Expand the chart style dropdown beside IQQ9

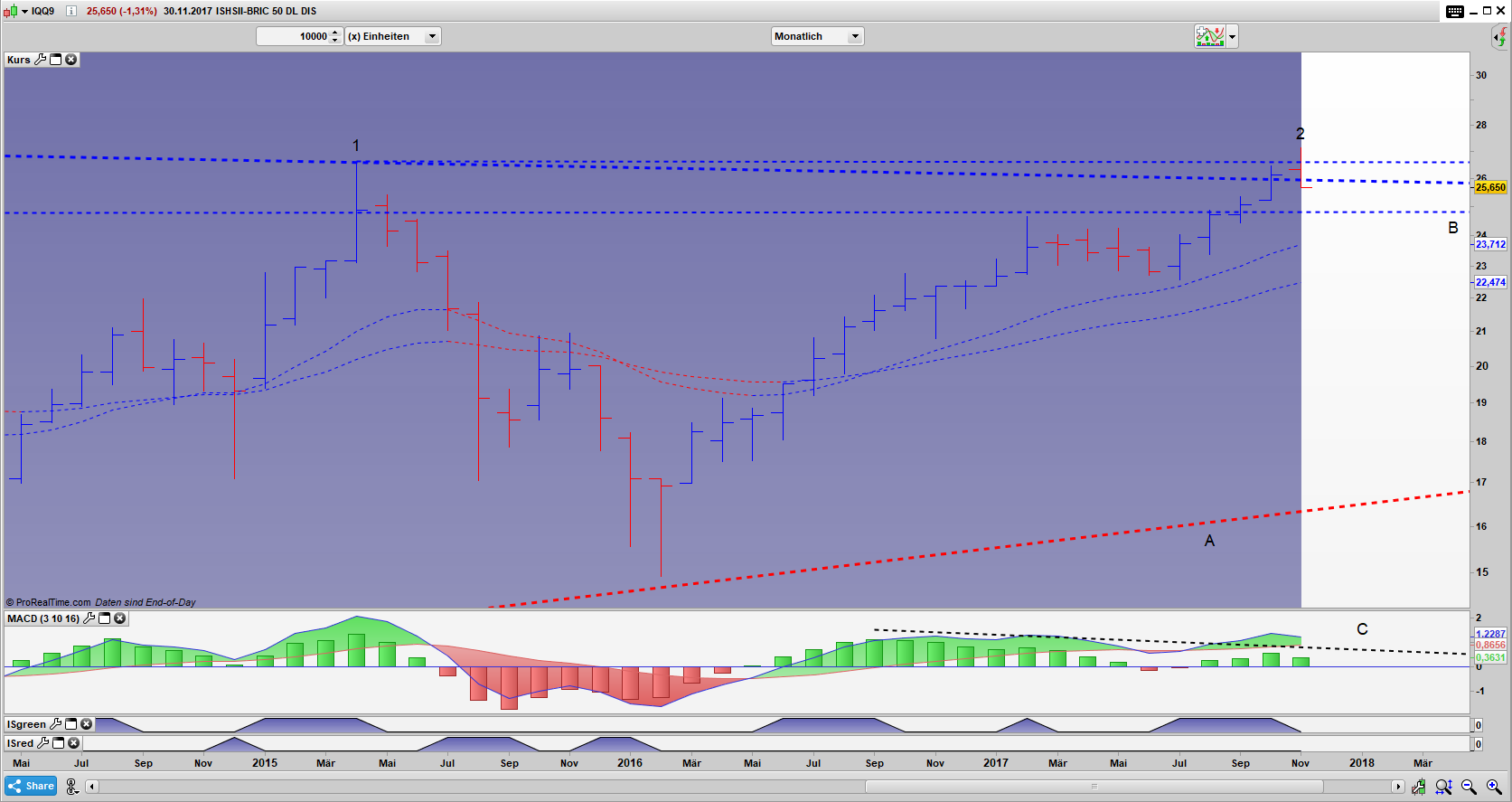(24, 11)
